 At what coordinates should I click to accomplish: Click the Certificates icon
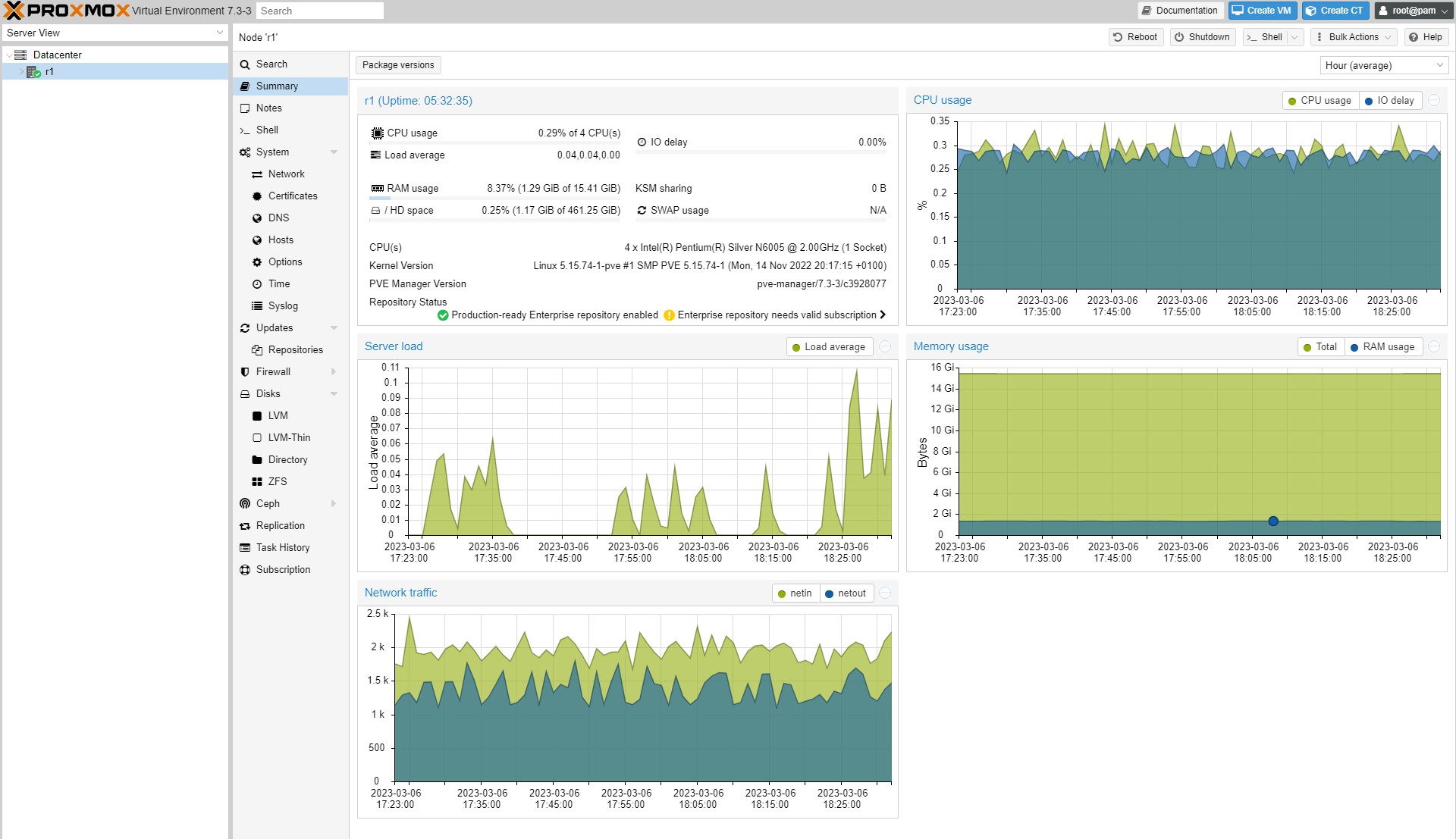tap(257, 196)
